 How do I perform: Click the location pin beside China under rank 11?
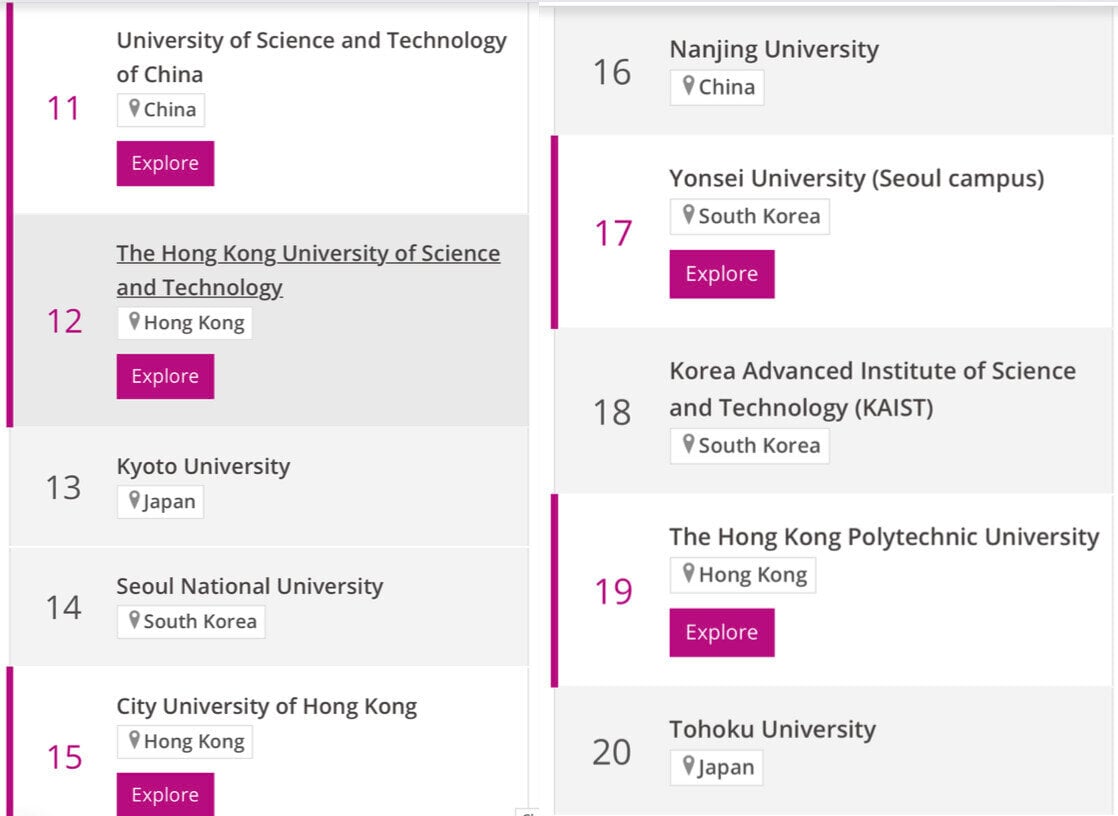(134, 108)
